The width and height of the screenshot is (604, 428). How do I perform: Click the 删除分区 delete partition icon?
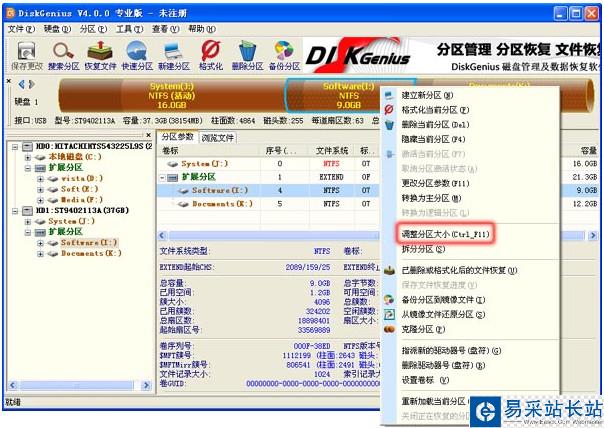[247, 56]
